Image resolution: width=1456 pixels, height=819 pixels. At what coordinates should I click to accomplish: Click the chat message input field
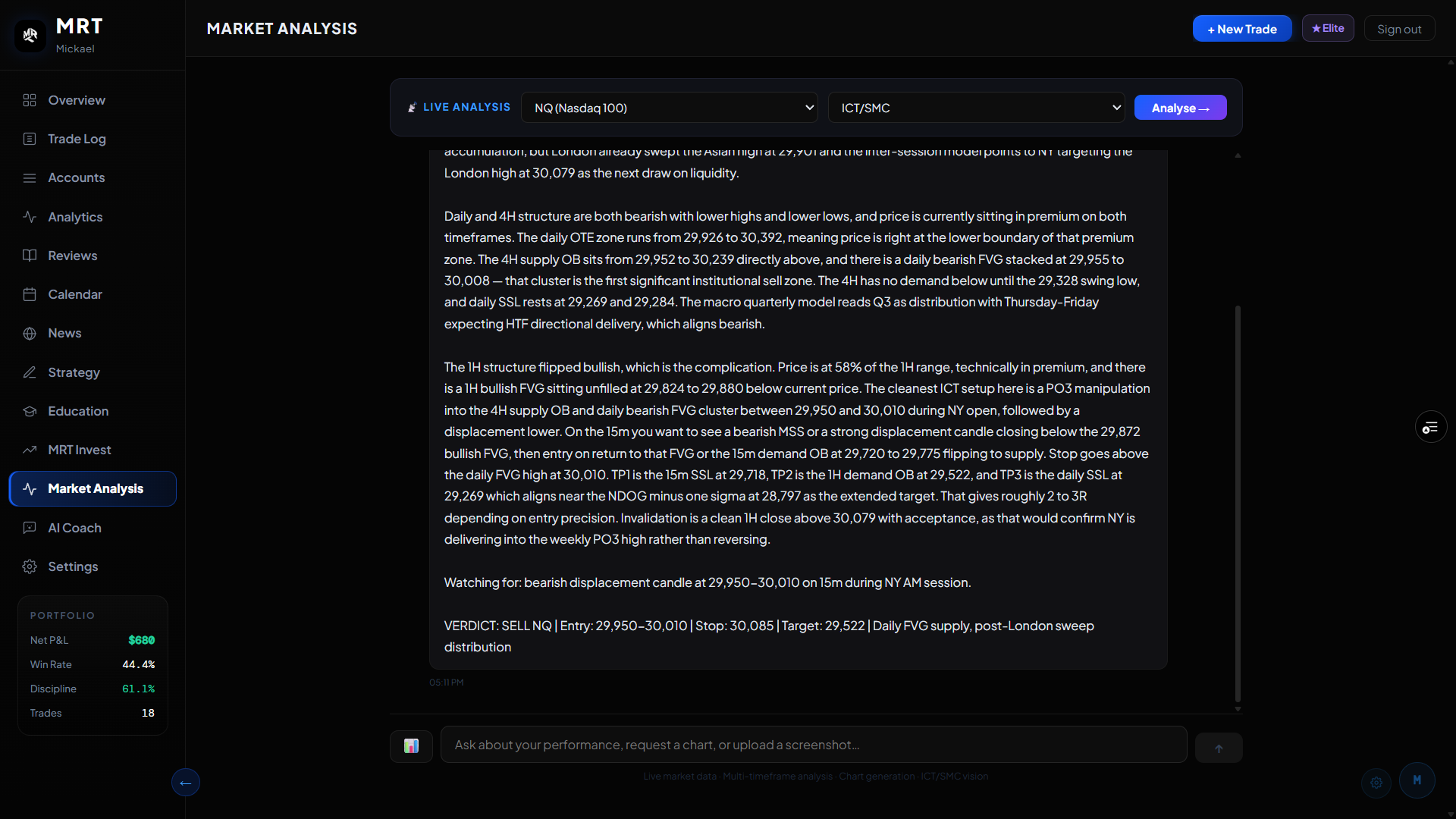814,745
